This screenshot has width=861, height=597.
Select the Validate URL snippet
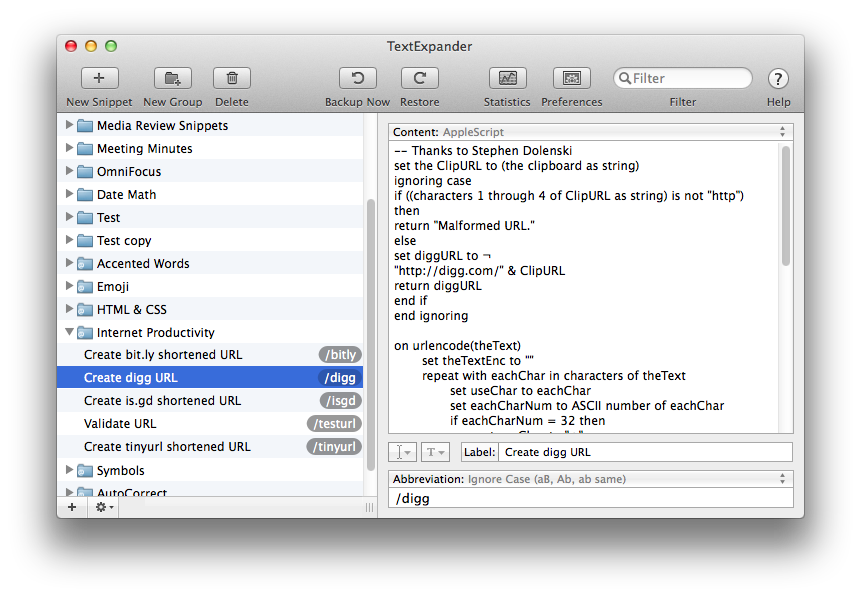210,424
